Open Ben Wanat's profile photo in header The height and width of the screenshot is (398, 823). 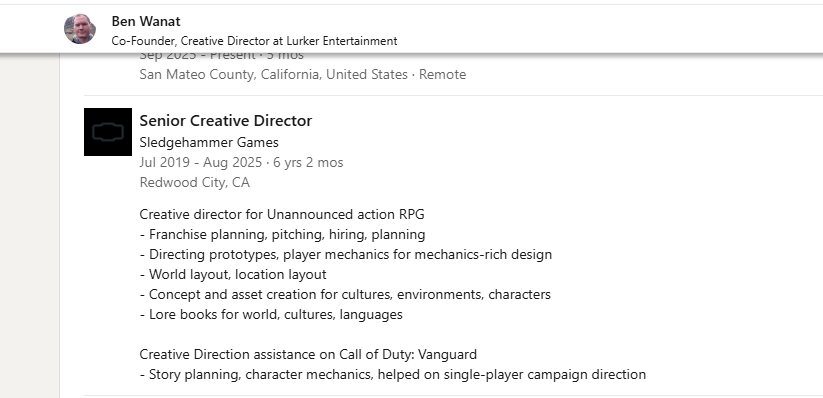click(80, 29)
